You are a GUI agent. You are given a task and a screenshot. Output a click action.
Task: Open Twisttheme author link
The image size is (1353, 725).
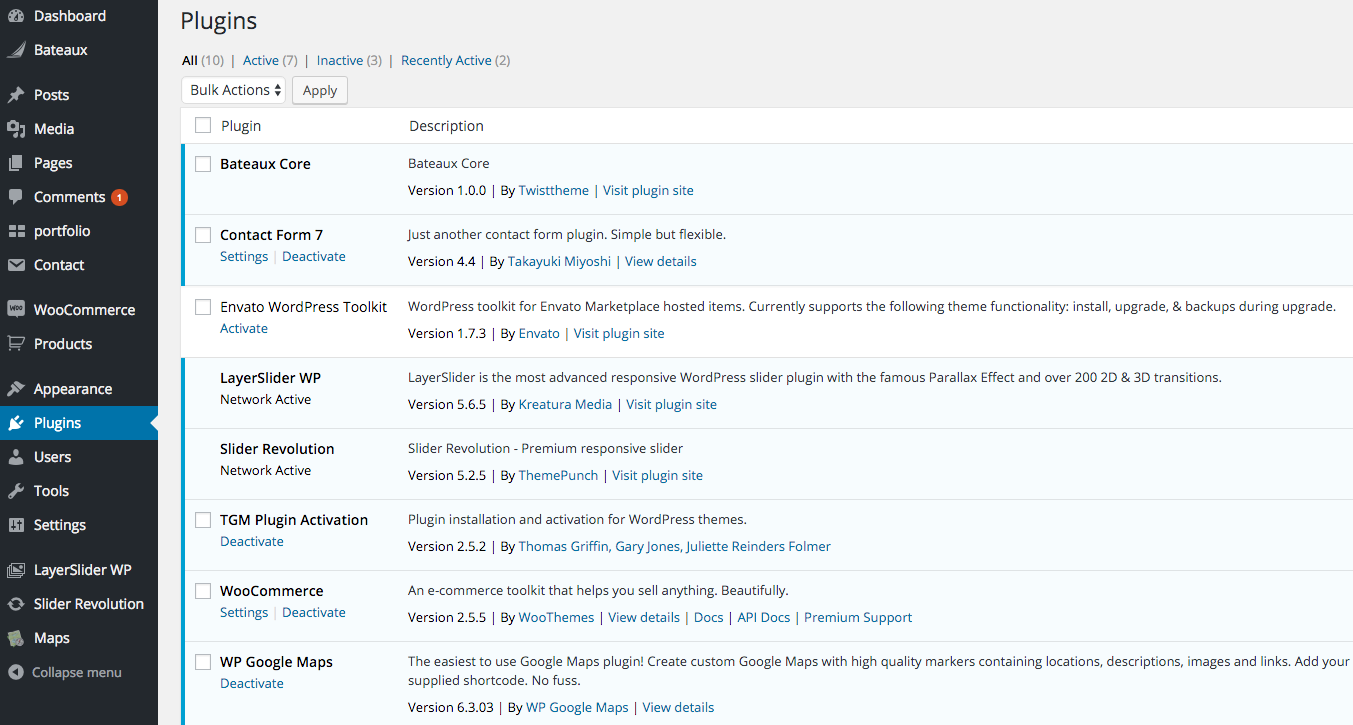tap(554, 190)
